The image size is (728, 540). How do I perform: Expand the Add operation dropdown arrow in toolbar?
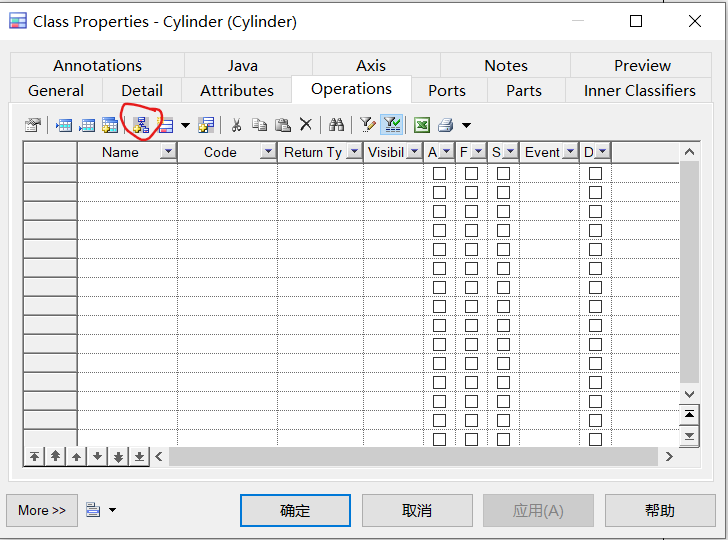click(x=185, y=125)
